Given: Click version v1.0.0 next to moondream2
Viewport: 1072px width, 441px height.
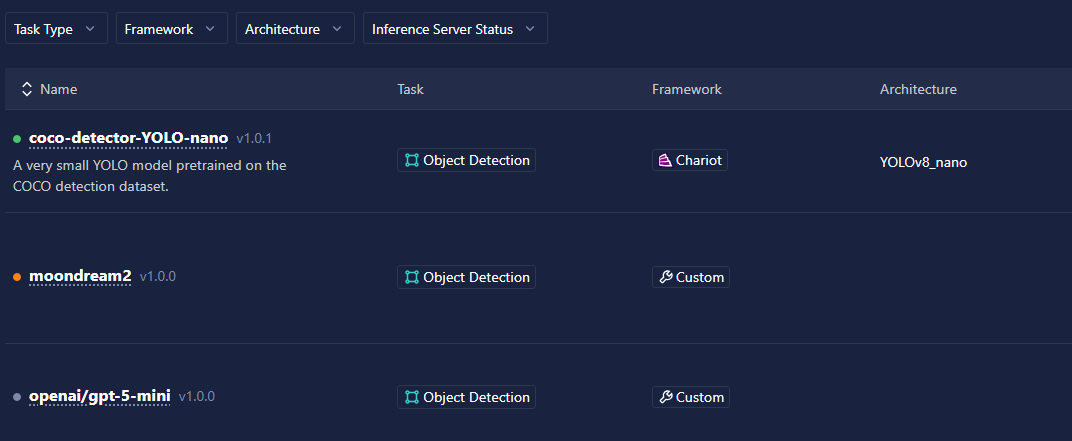Looking at the screenshot, I should click(x=158, y=277).
